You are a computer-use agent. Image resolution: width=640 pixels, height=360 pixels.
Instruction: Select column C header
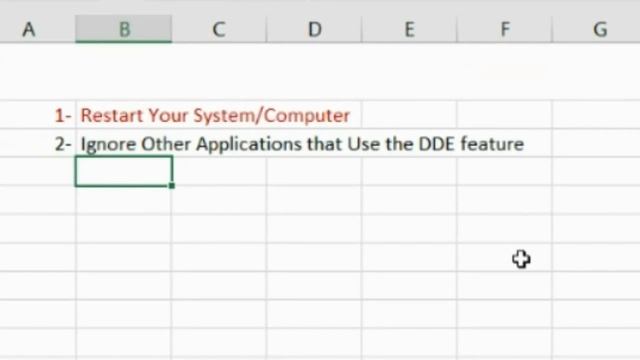(219, 29)
